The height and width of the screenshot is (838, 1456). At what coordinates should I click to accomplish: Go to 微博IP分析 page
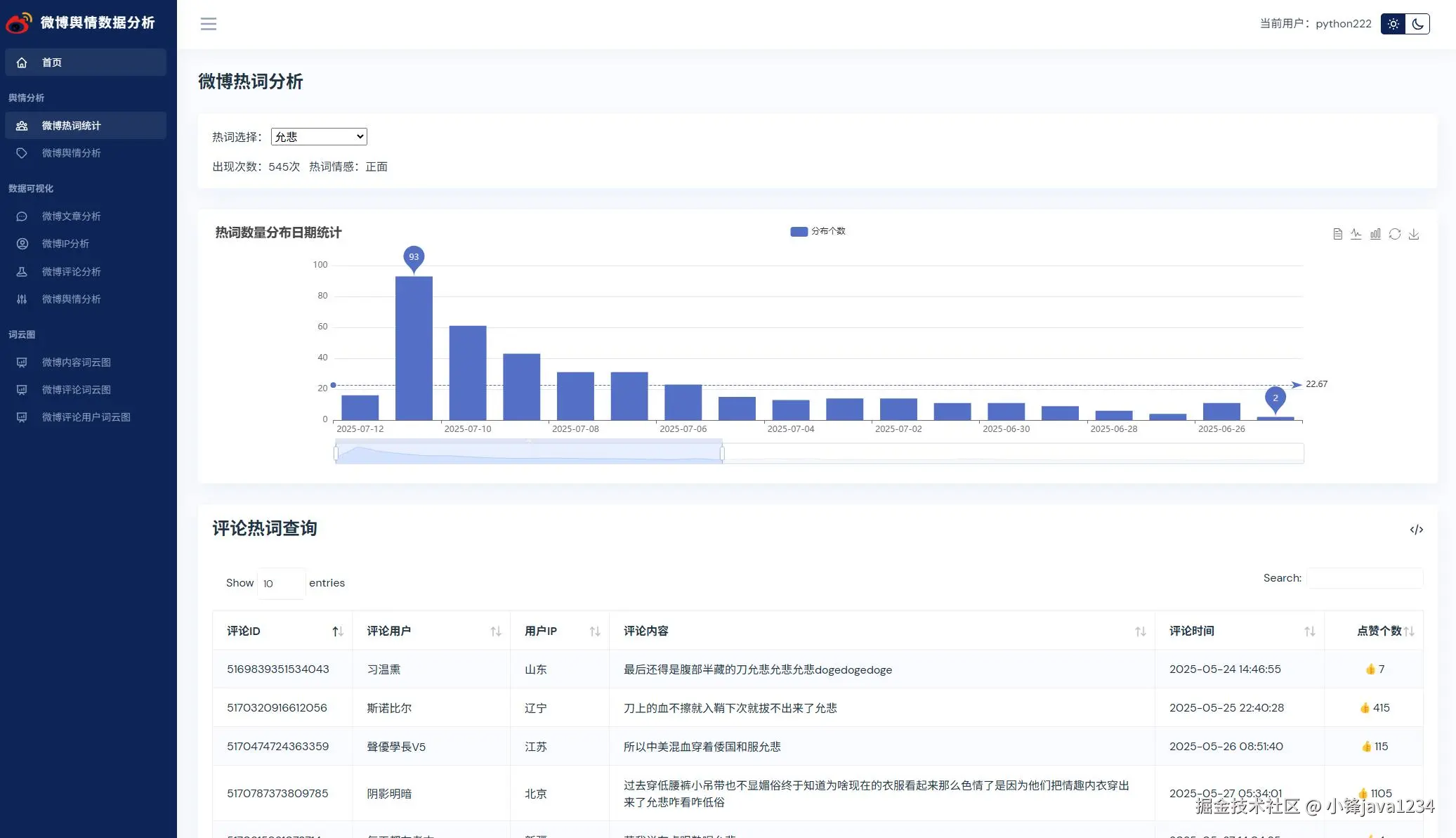[x=65, y=244]
